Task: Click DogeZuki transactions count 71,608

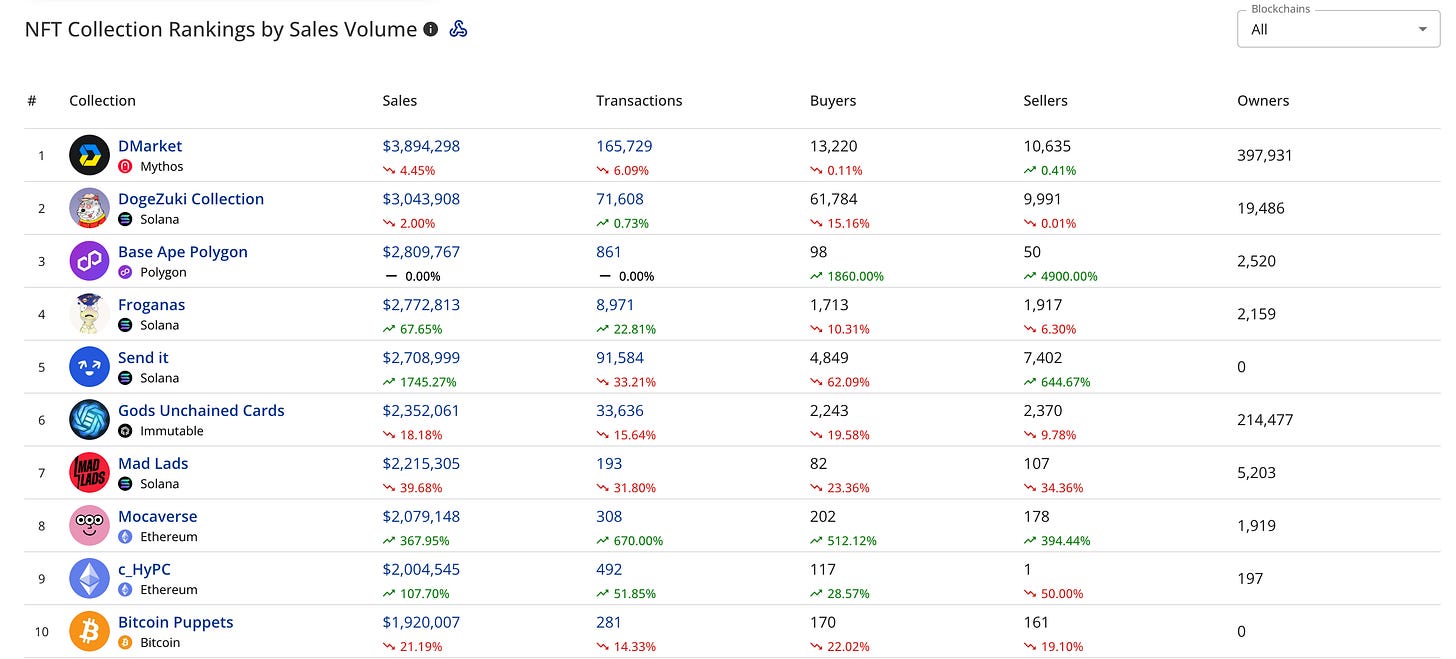Action: pyautogui.click(x=620, y=199)
